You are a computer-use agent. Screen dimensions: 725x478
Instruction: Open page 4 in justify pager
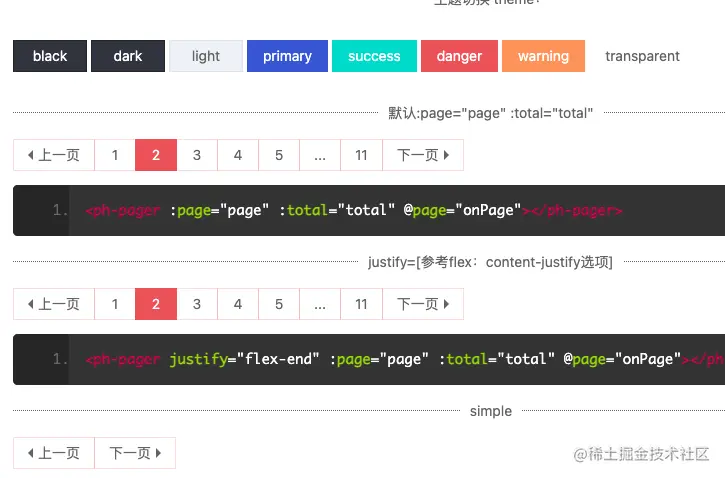[238, 304]
